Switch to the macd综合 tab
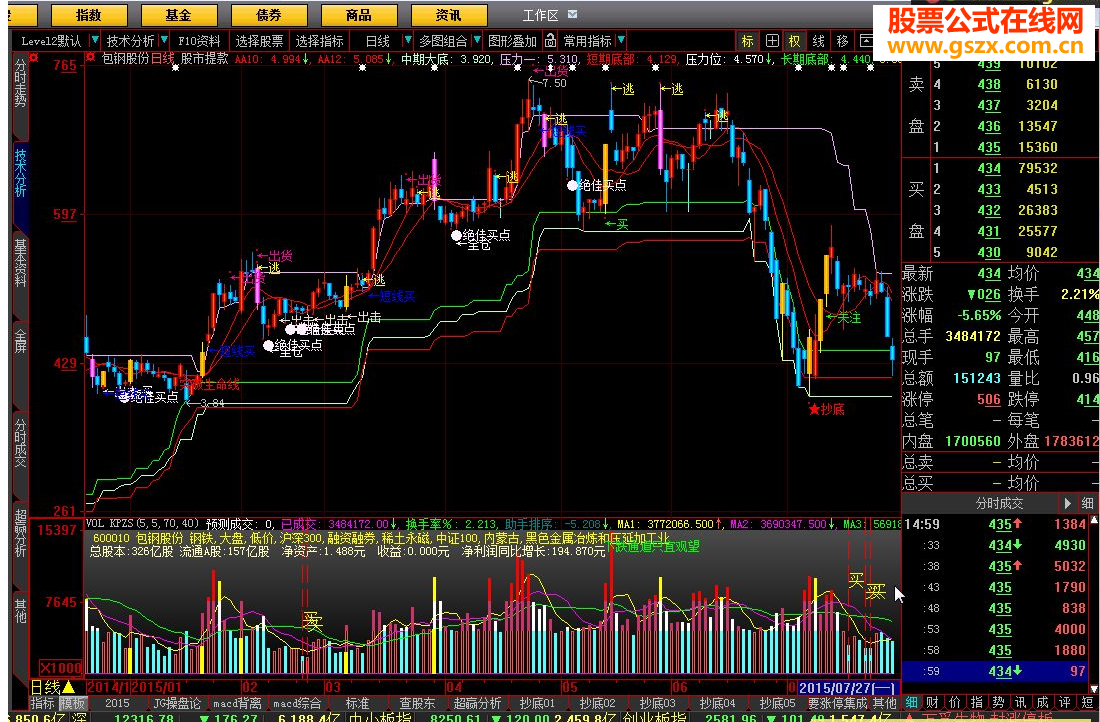This screenshot has height=722, width=1100. 297,703
